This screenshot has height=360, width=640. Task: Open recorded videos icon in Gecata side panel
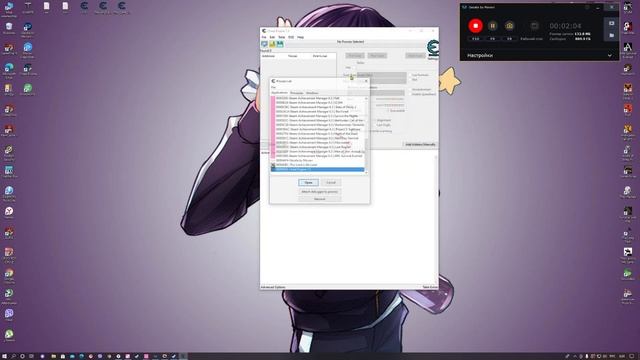[611, 24]
